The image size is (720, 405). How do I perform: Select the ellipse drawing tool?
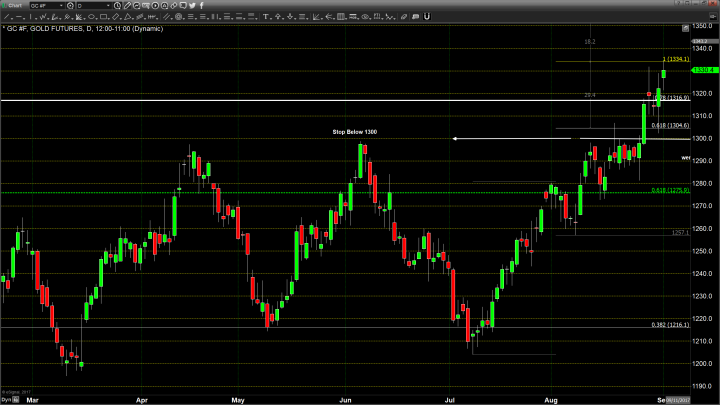click(x=91, y=17)
